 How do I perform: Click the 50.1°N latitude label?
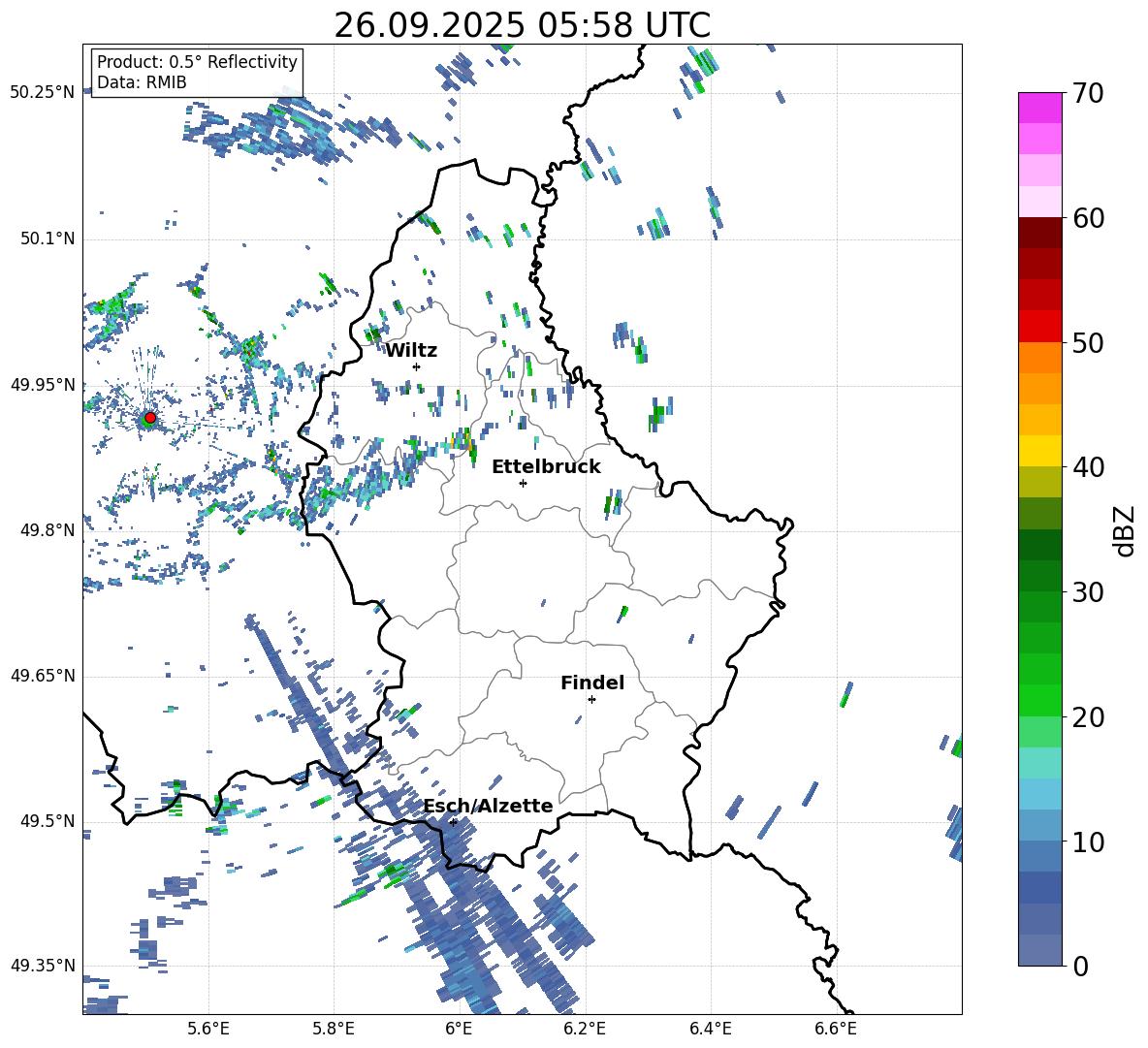48,238
